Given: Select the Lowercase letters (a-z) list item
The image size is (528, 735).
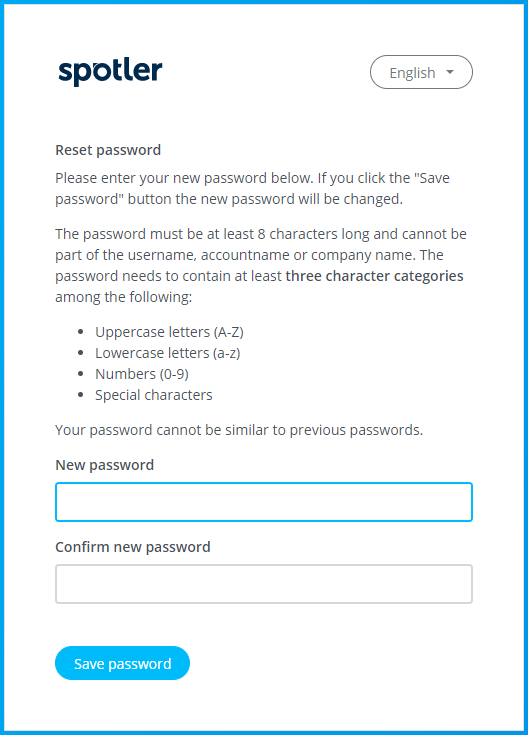Looking at the screenshot, I should coord(168,353).
